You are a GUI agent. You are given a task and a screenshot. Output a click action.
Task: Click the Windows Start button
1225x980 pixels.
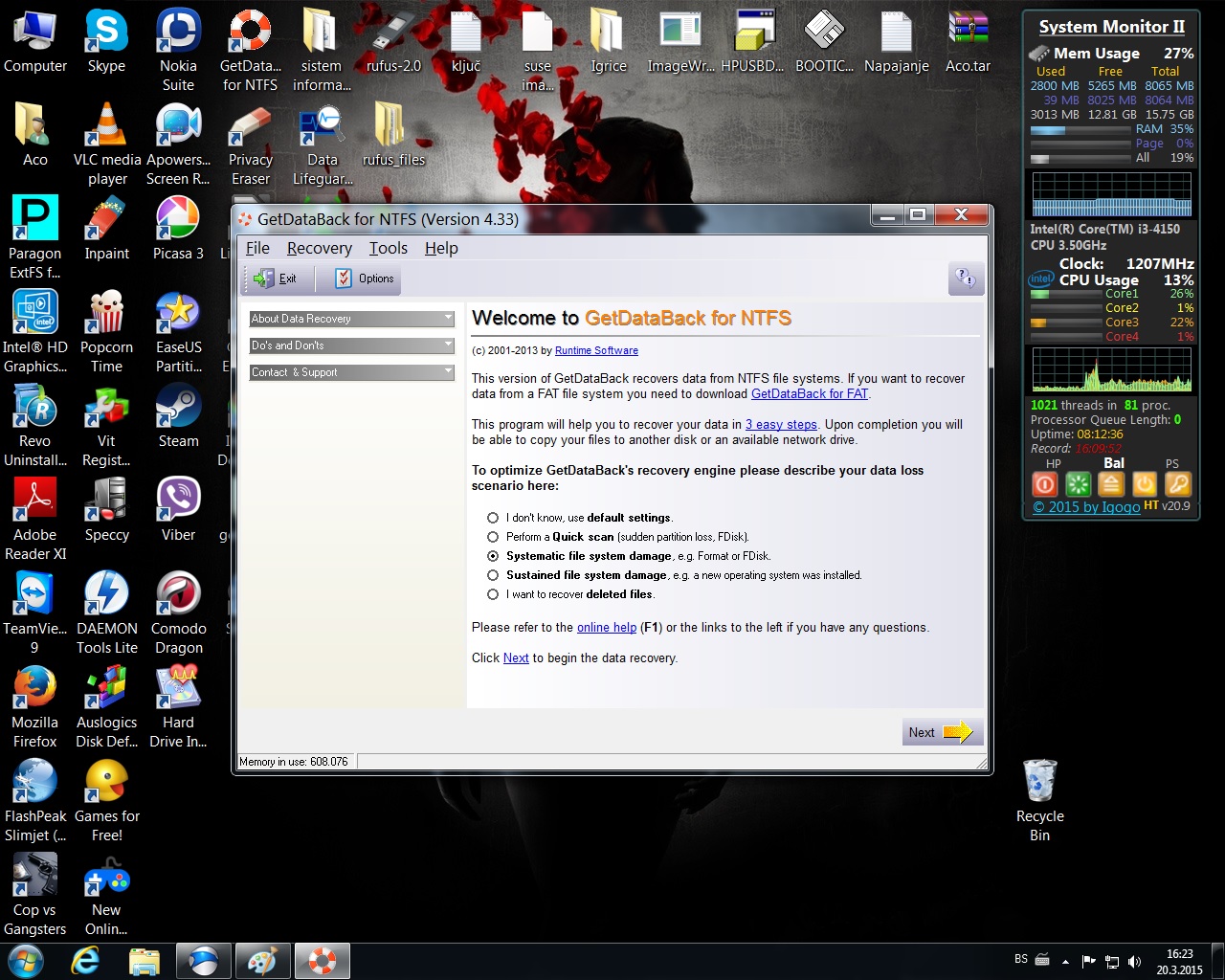26,960
